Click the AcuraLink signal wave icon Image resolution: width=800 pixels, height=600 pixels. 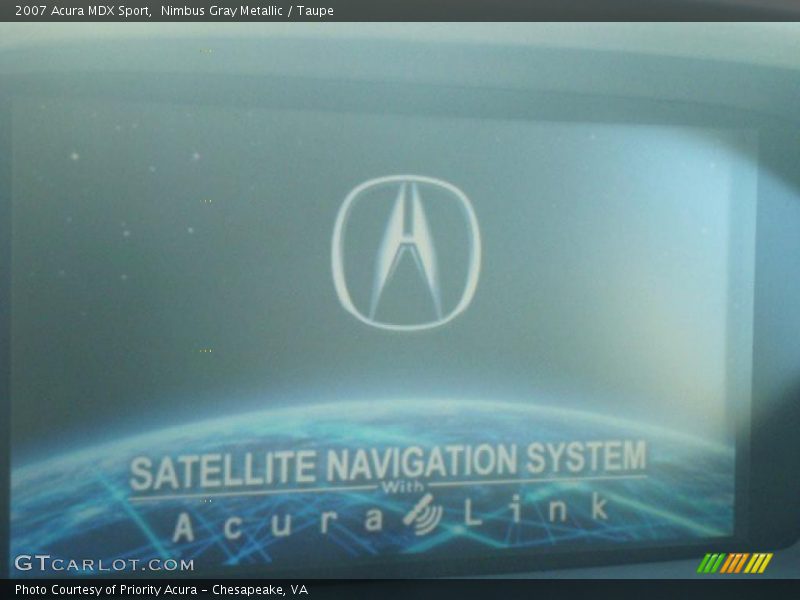(423, 514)
